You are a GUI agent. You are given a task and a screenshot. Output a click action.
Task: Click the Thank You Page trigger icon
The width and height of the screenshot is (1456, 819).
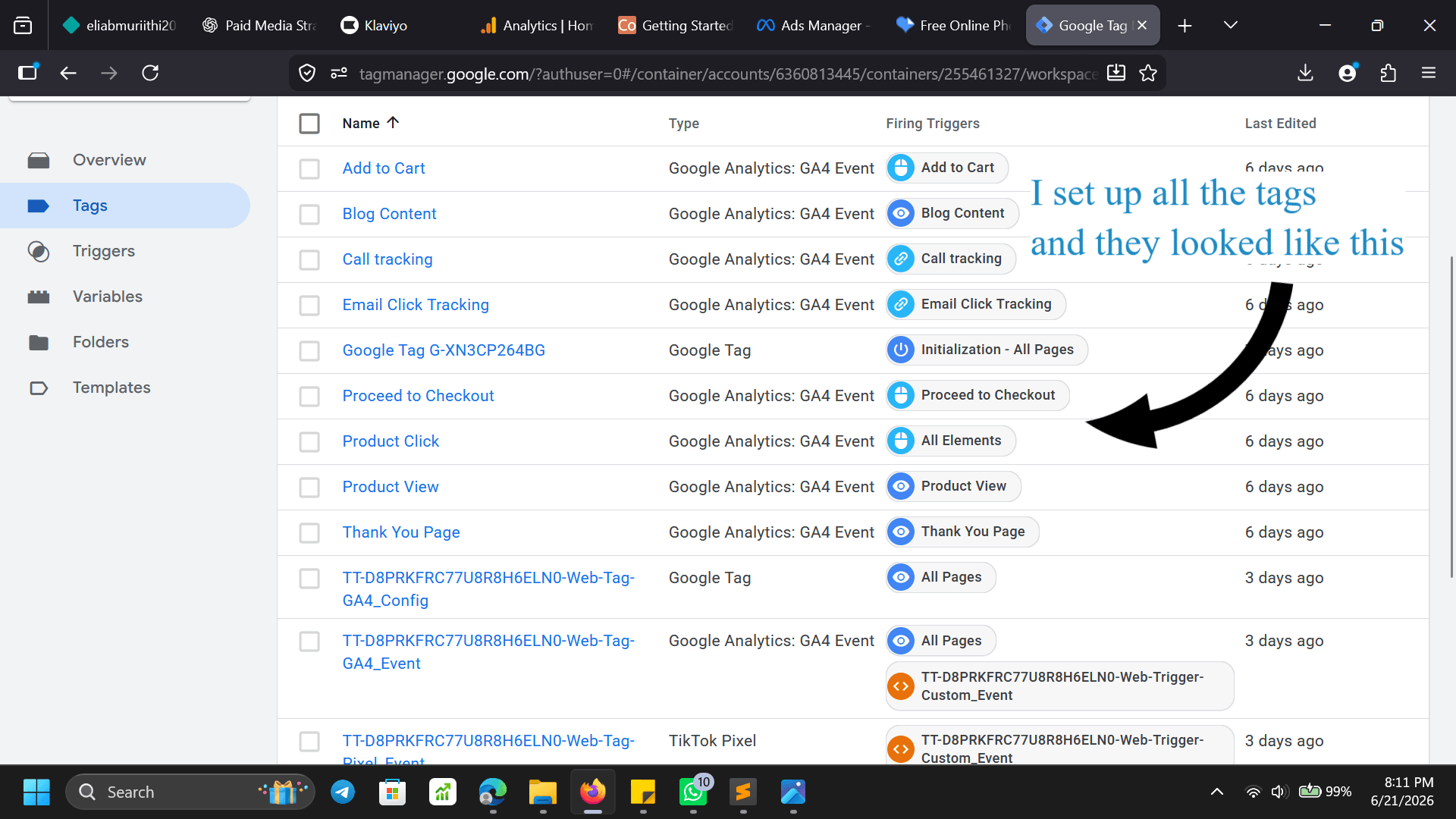point(901,532)
